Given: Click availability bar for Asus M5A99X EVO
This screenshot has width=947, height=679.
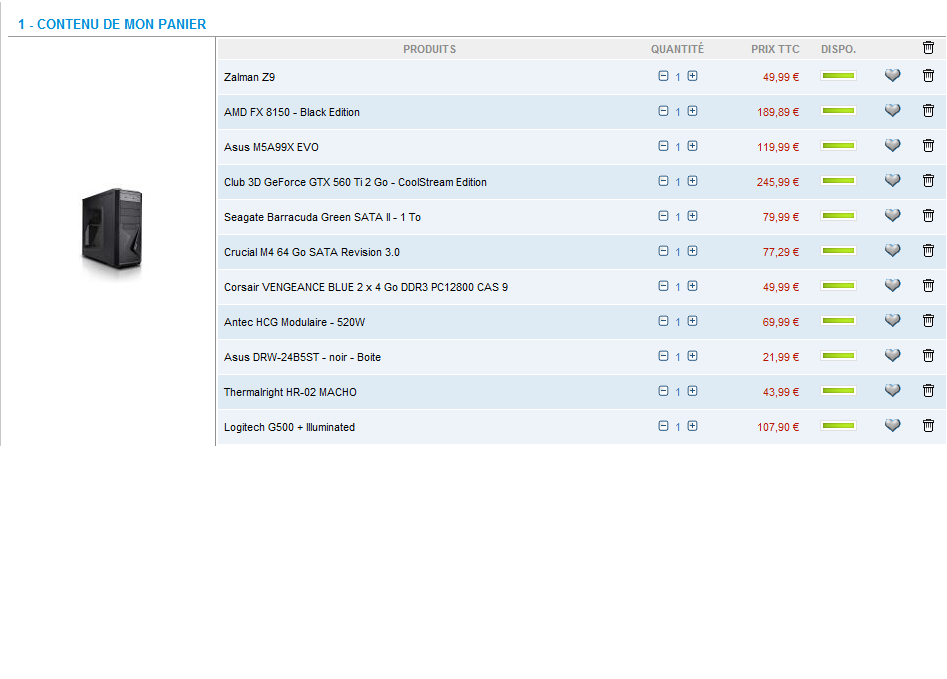Looking at the screenshot, I should tap(838, 146).
